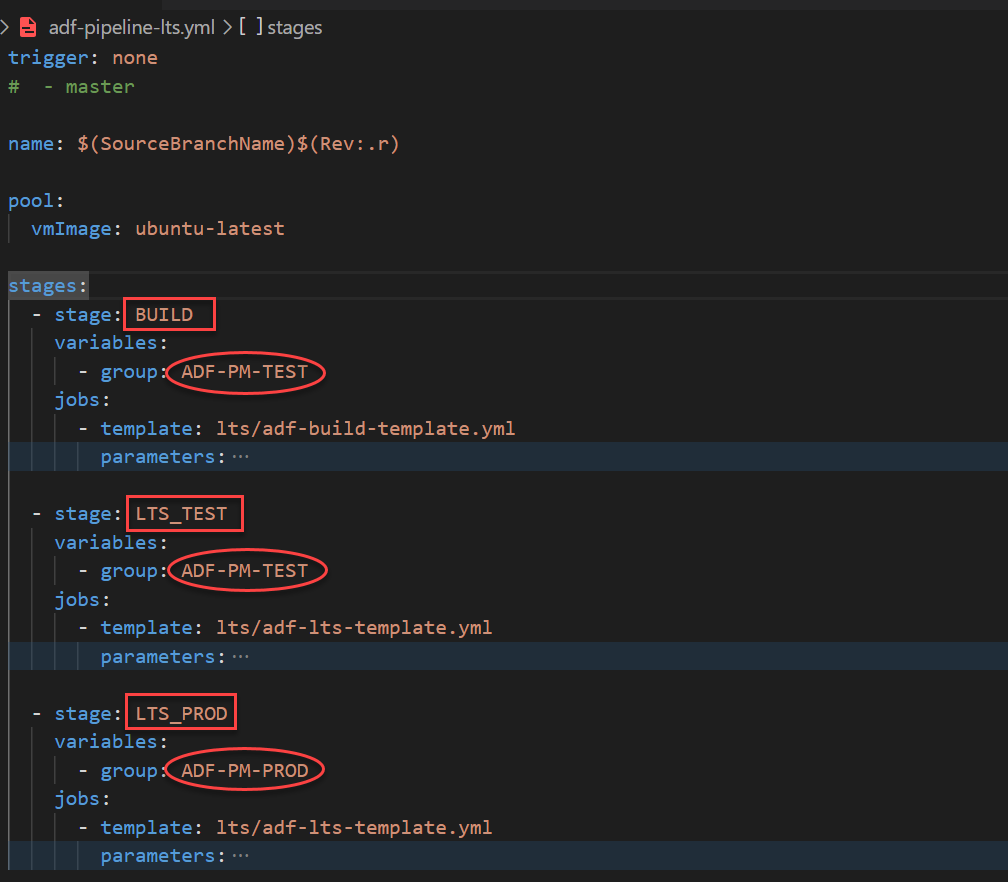Expand folded parameters under LTS_TEST stage
The height and width of the screenshot is (882, 1008).
(x=240, y=657)
